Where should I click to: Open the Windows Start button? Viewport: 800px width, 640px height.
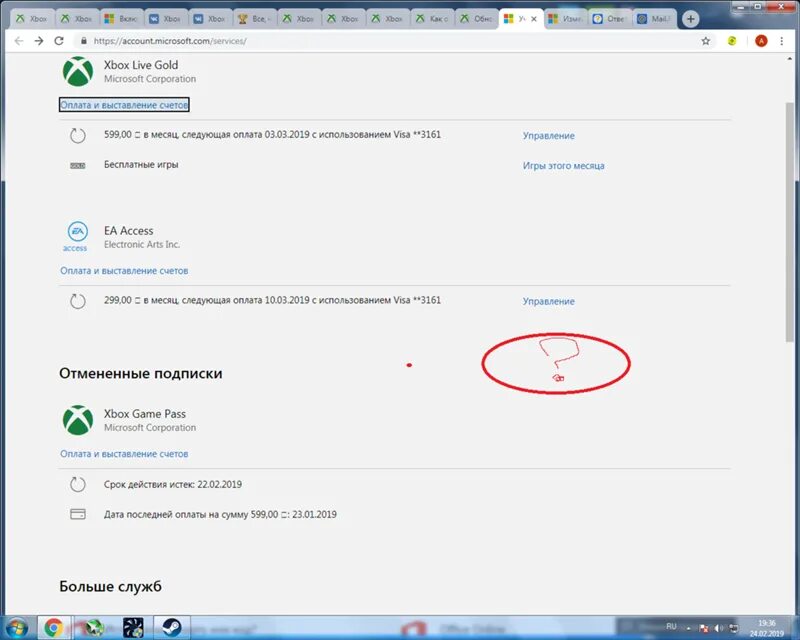click(x=17, y=628)
